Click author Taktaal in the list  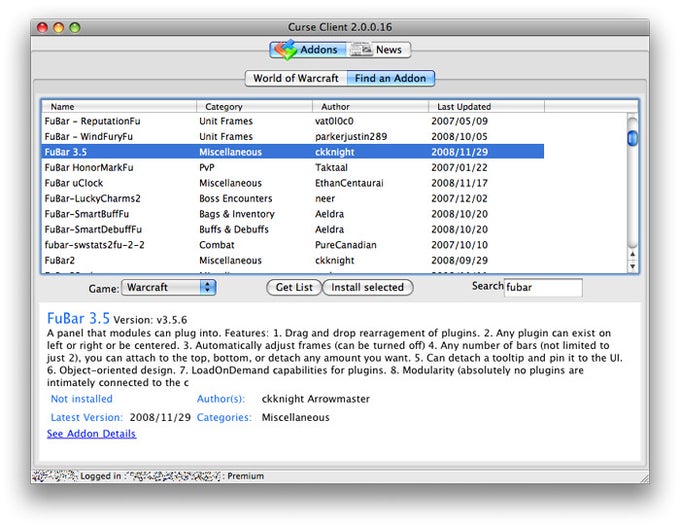331,167
